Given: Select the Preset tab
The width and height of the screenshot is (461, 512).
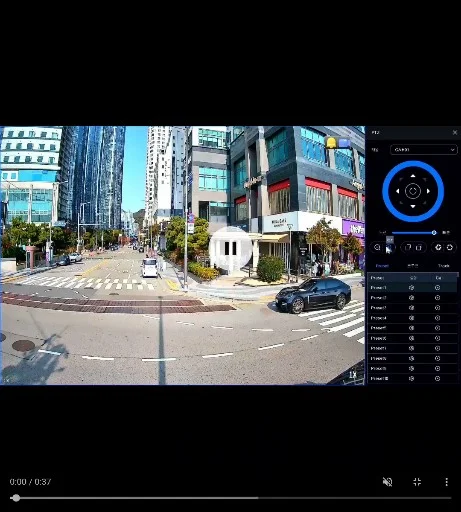Looking at the screenshot, I should (x=382, y=266).
